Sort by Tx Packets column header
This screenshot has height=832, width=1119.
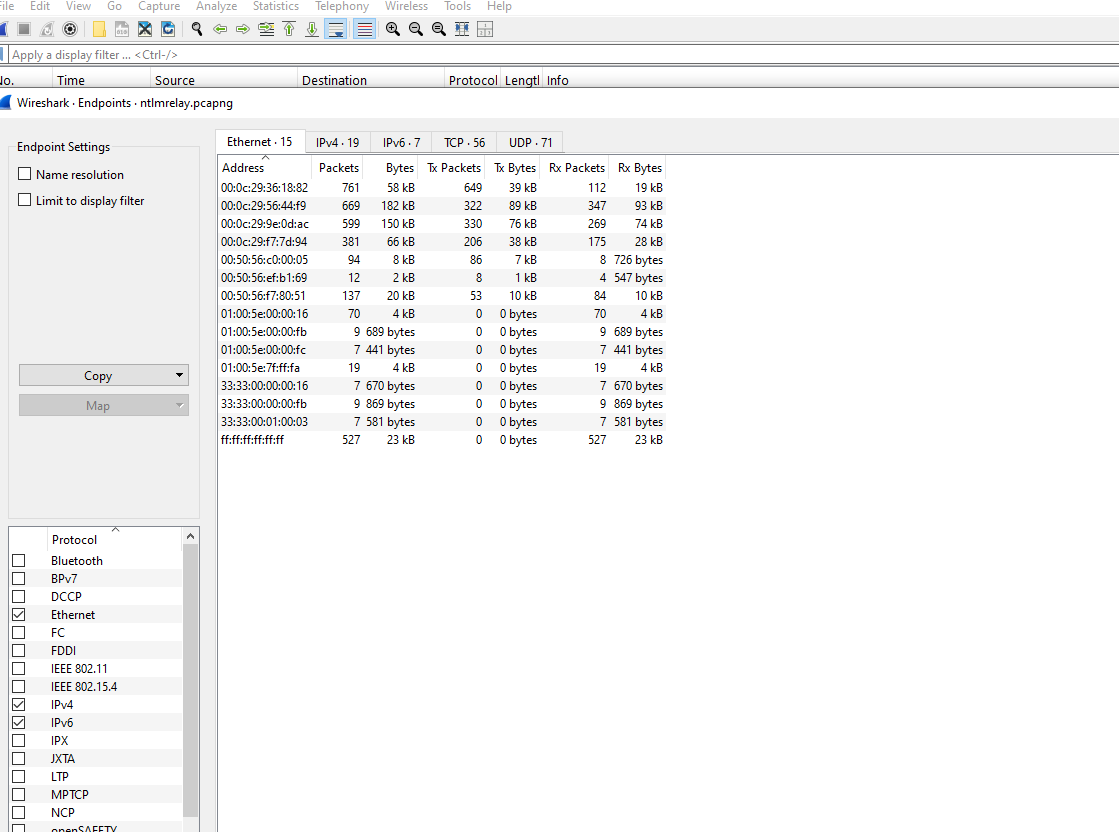pyautogui.click(x=451, y=168)
